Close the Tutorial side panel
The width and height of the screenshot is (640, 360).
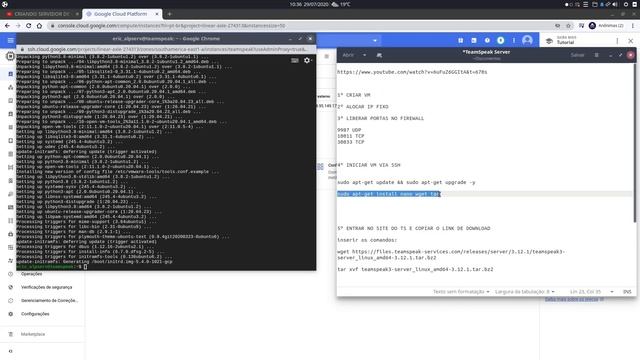(631, 41)
